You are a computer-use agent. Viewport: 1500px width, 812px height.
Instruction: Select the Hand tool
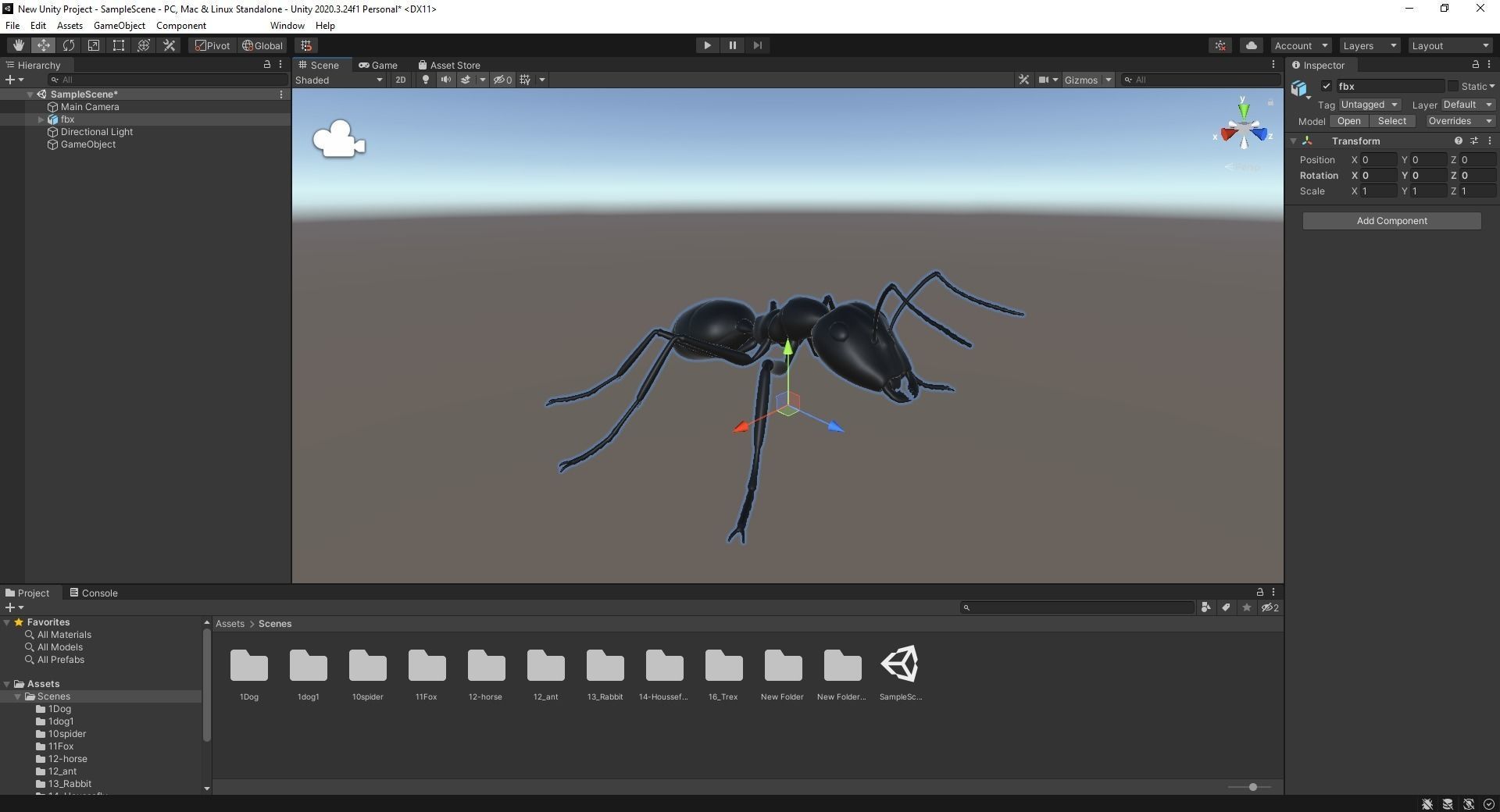click(x=18, y=45)
